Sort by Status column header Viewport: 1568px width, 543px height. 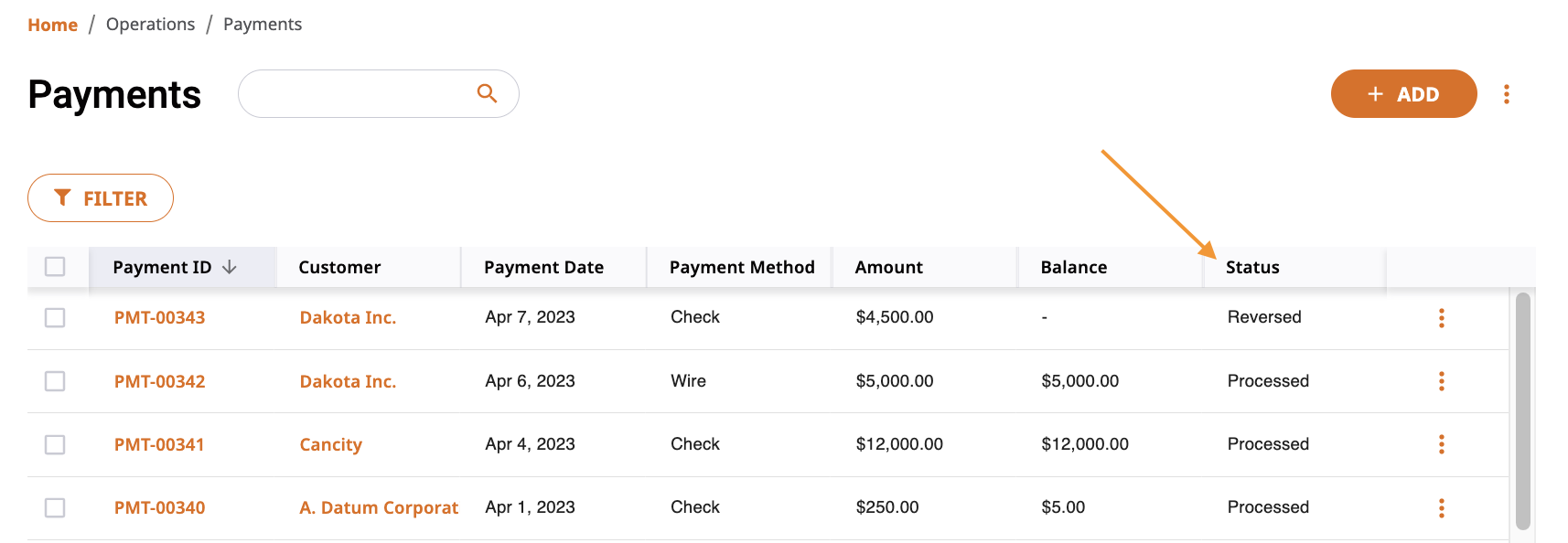click(x=1252, y=267)
